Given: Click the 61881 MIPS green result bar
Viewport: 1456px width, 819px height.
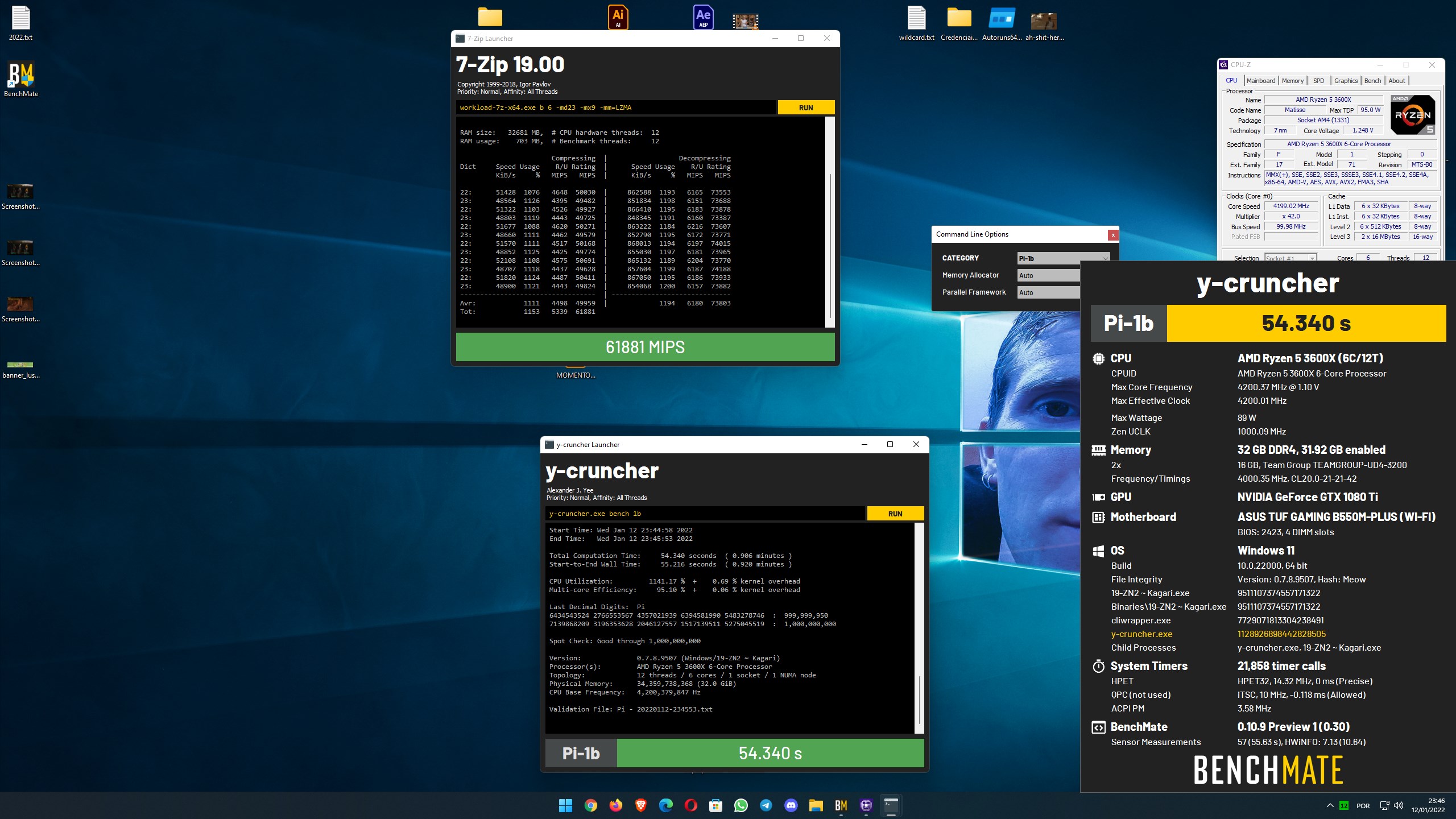Looking at the screenshot, I should (x=645, y=347).
